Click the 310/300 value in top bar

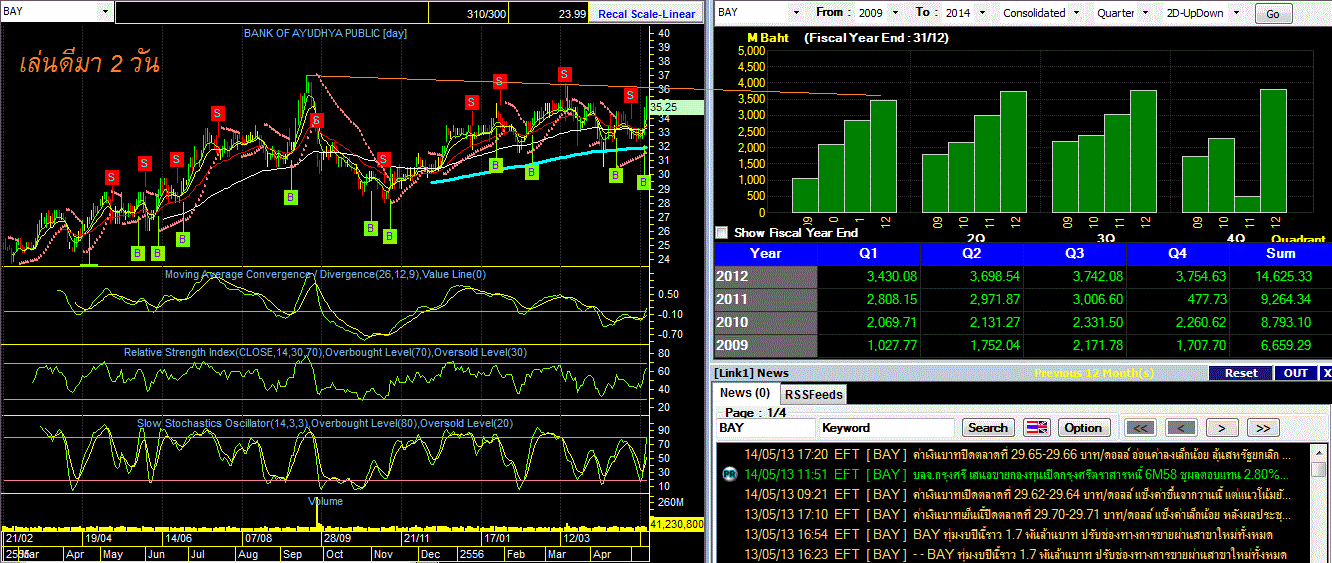click(486, 14)
